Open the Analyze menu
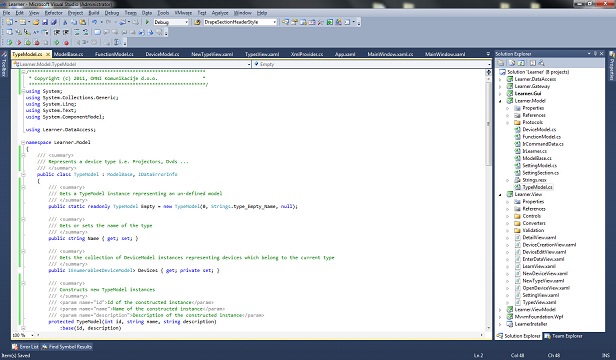The width and height of the screenshot is (616, 360). [220, 13]
